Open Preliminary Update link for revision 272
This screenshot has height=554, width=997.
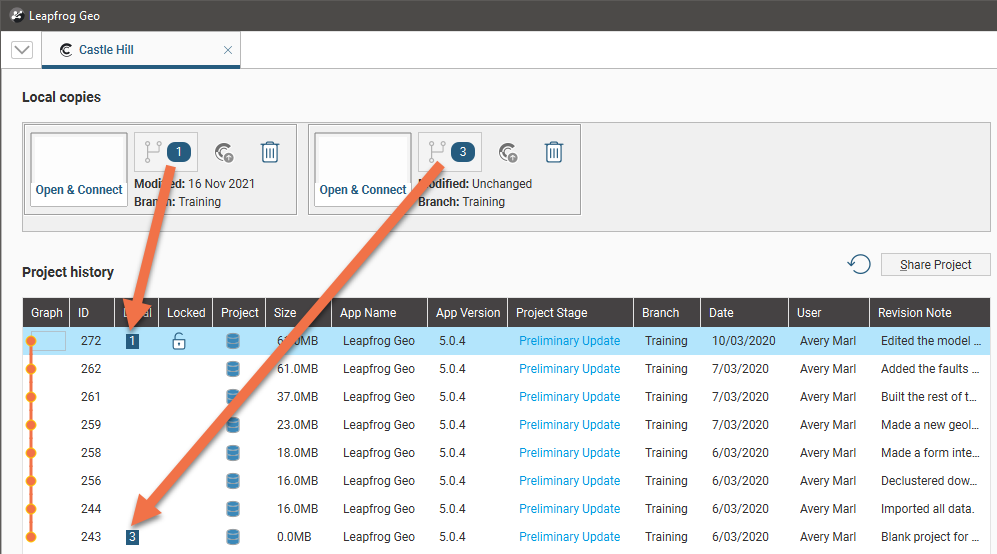click(569, 341)
